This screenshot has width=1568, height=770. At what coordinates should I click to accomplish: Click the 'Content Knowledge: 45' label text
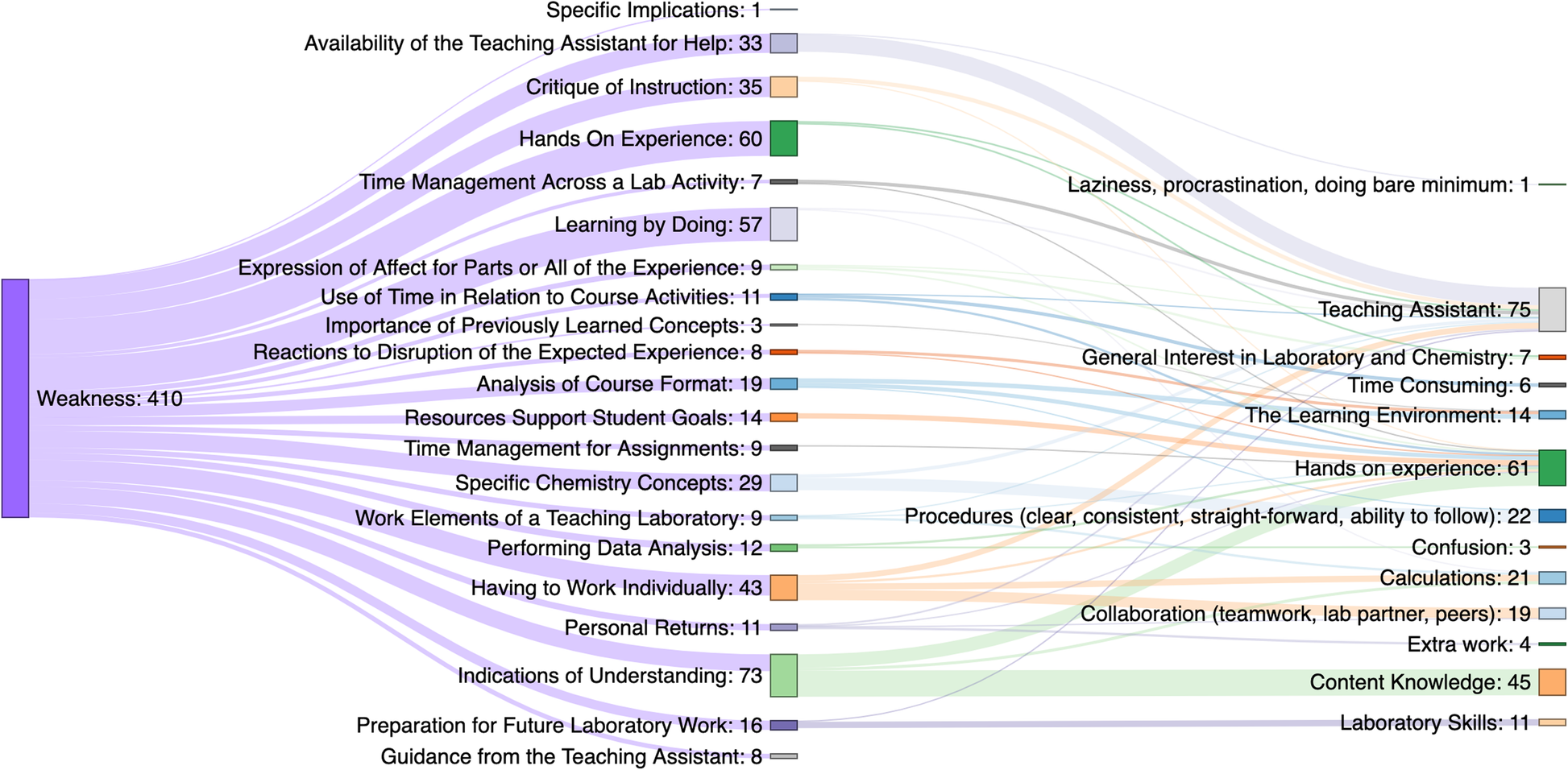coord(1420,682)
